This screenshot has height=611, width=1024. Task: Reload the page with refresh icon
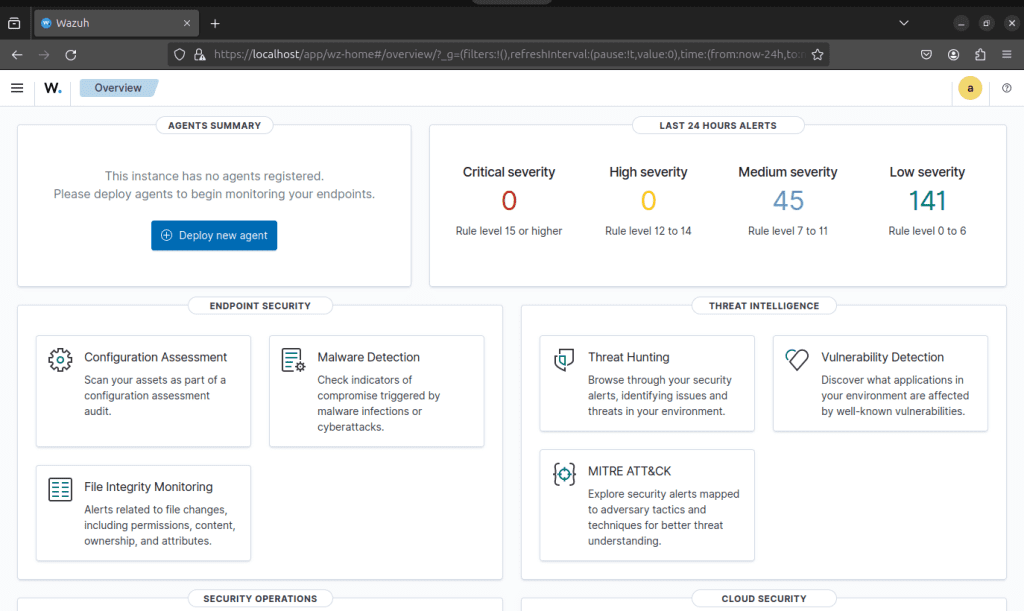click(71, 55)
